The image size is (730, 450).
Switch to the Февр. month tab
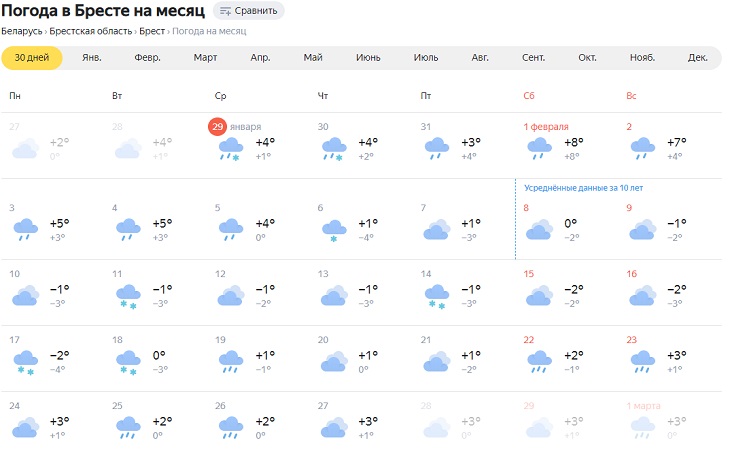(x=148, y=57)
